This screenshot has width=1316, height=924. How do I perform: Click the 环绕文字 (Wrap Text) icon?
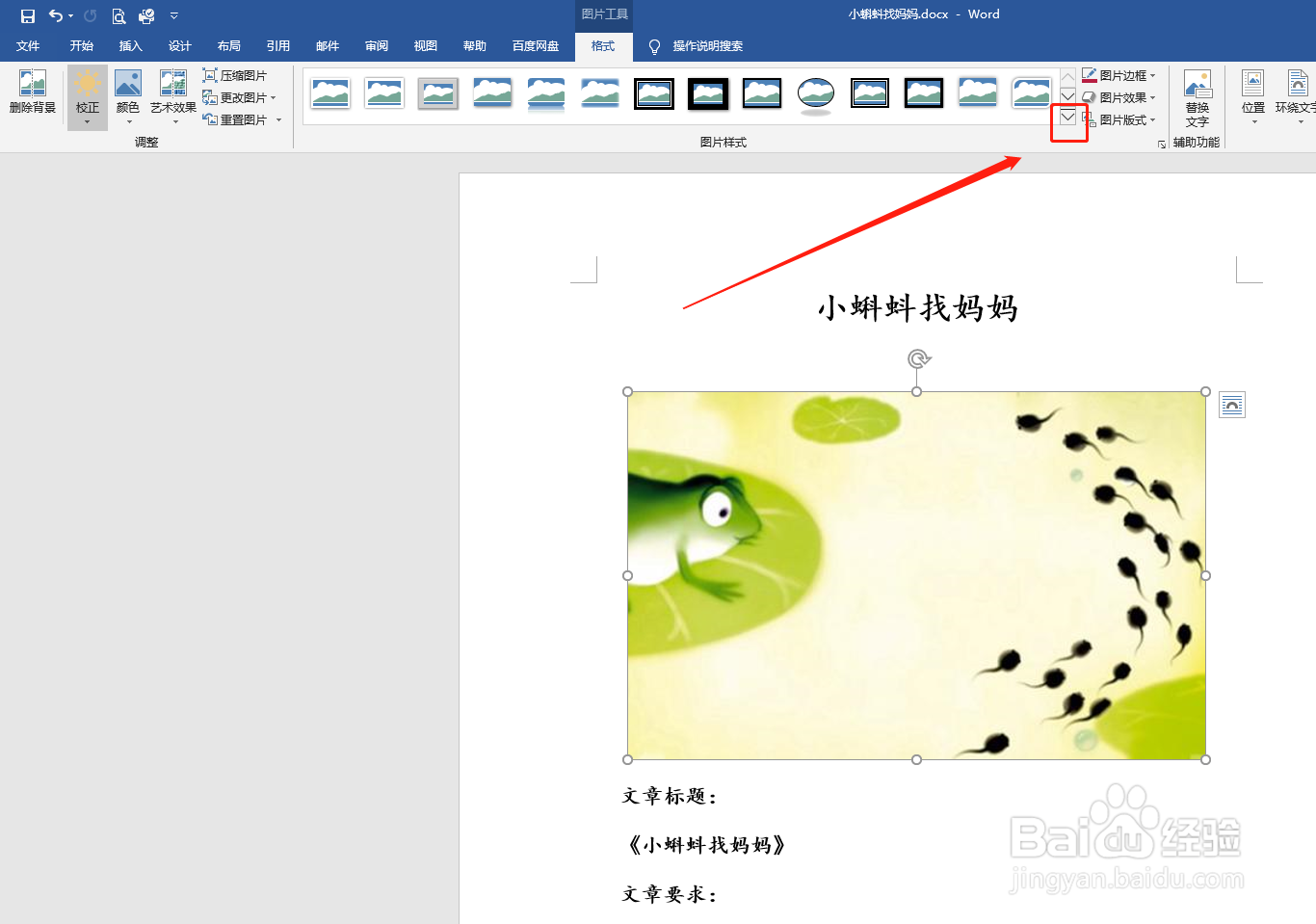tap(1299, 96)
